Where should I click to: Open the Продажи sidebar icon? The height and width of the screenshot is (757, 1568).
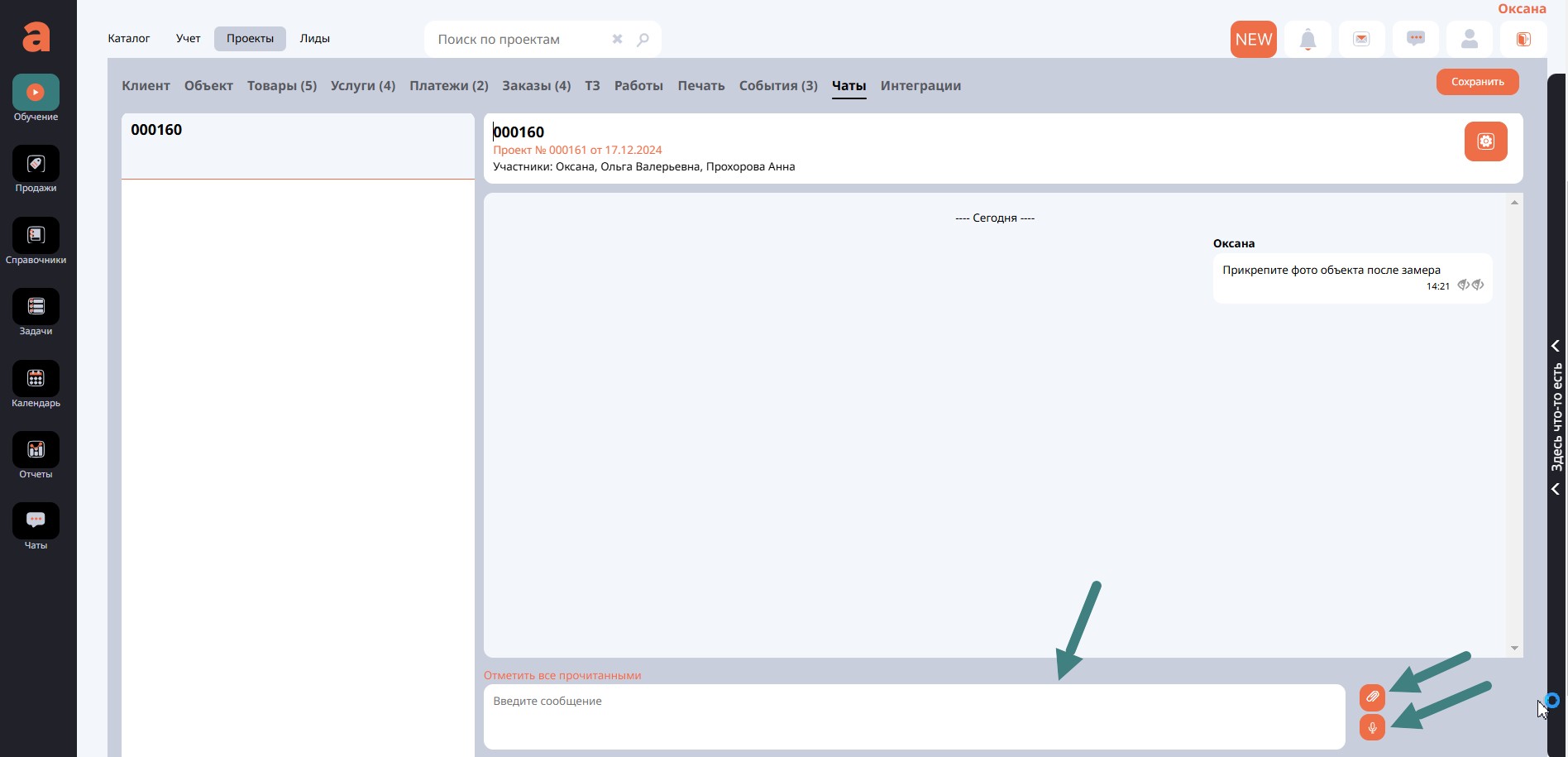point(36,164)
